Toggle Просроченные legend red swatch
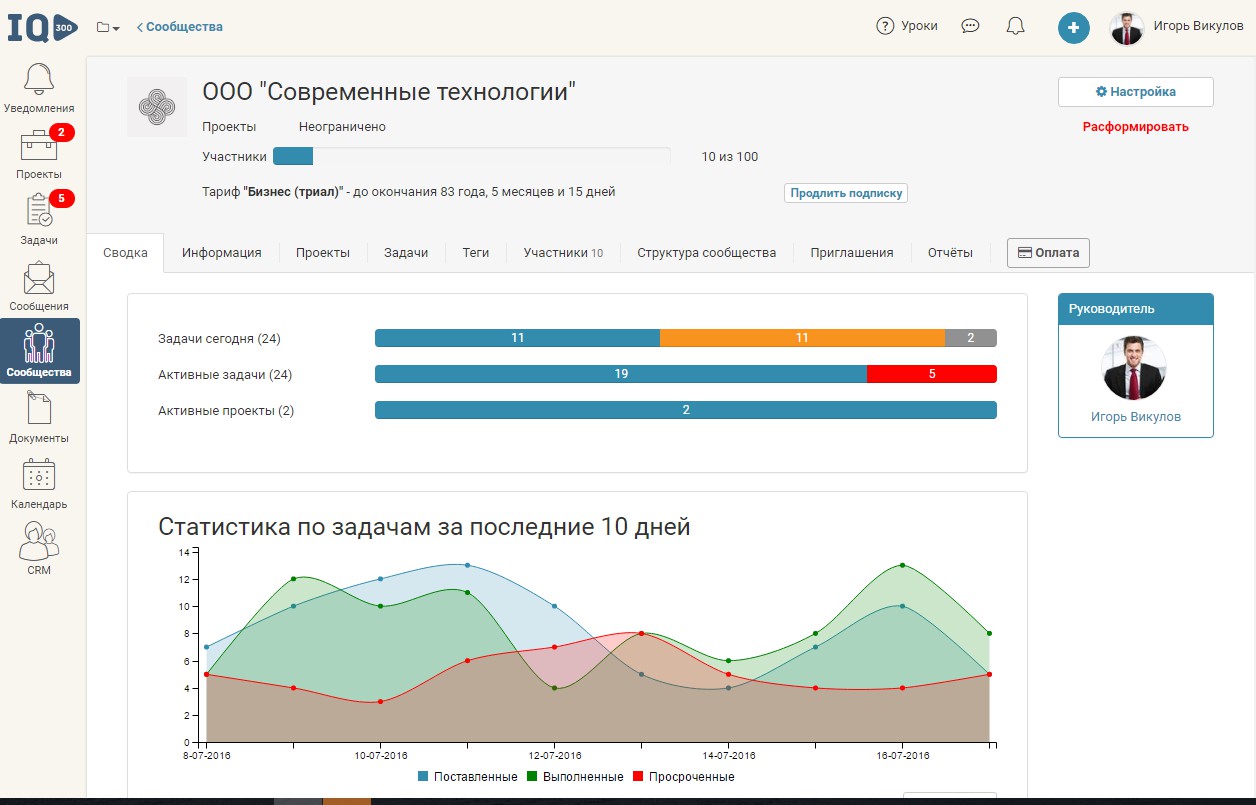The image size is (1256, 805). 637,777
